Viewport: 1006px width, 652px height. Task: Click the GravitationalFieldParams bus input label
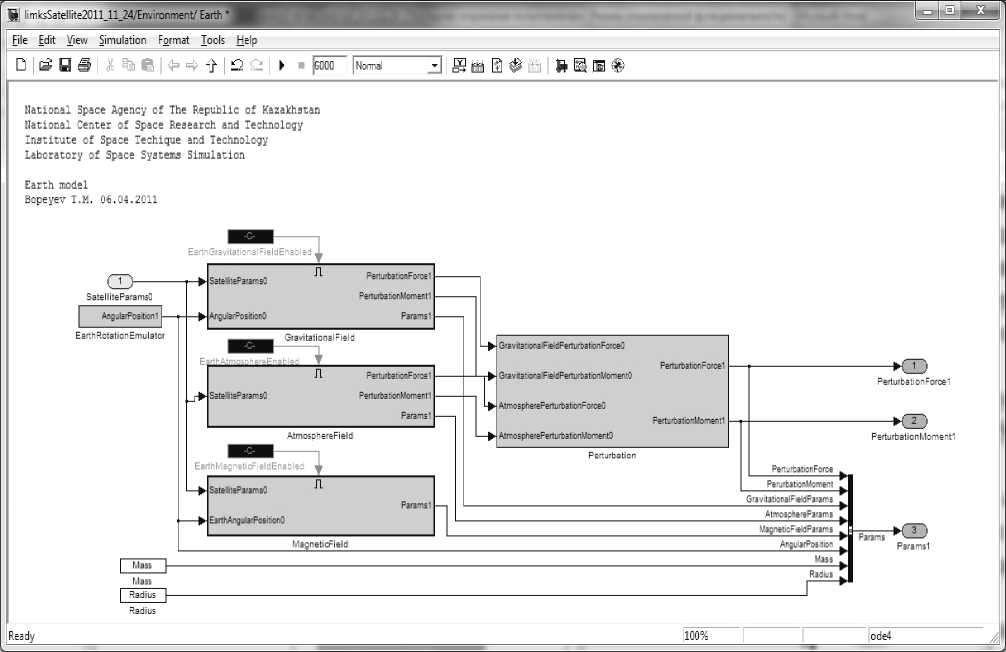pos(789,499)
